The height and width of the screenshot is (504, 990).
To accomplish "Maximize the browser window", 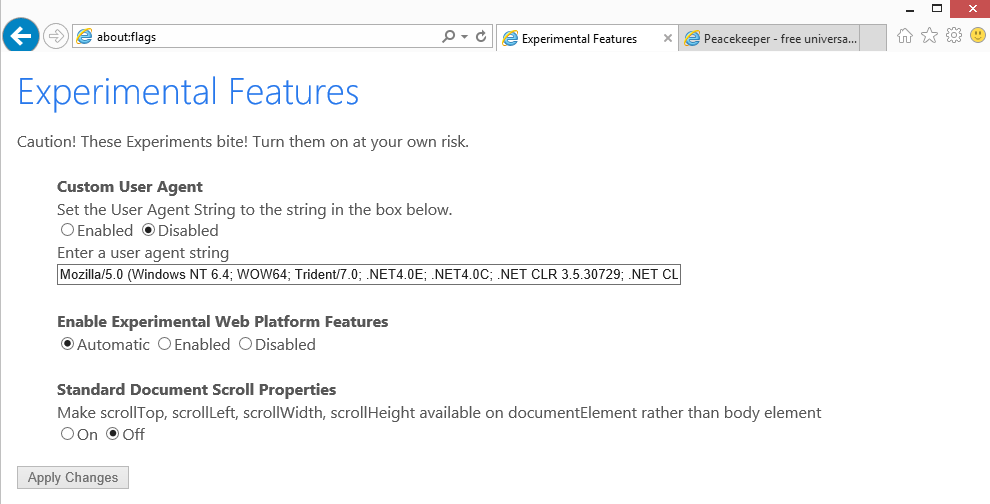I will pyautogui.click(x=938, y=9).
